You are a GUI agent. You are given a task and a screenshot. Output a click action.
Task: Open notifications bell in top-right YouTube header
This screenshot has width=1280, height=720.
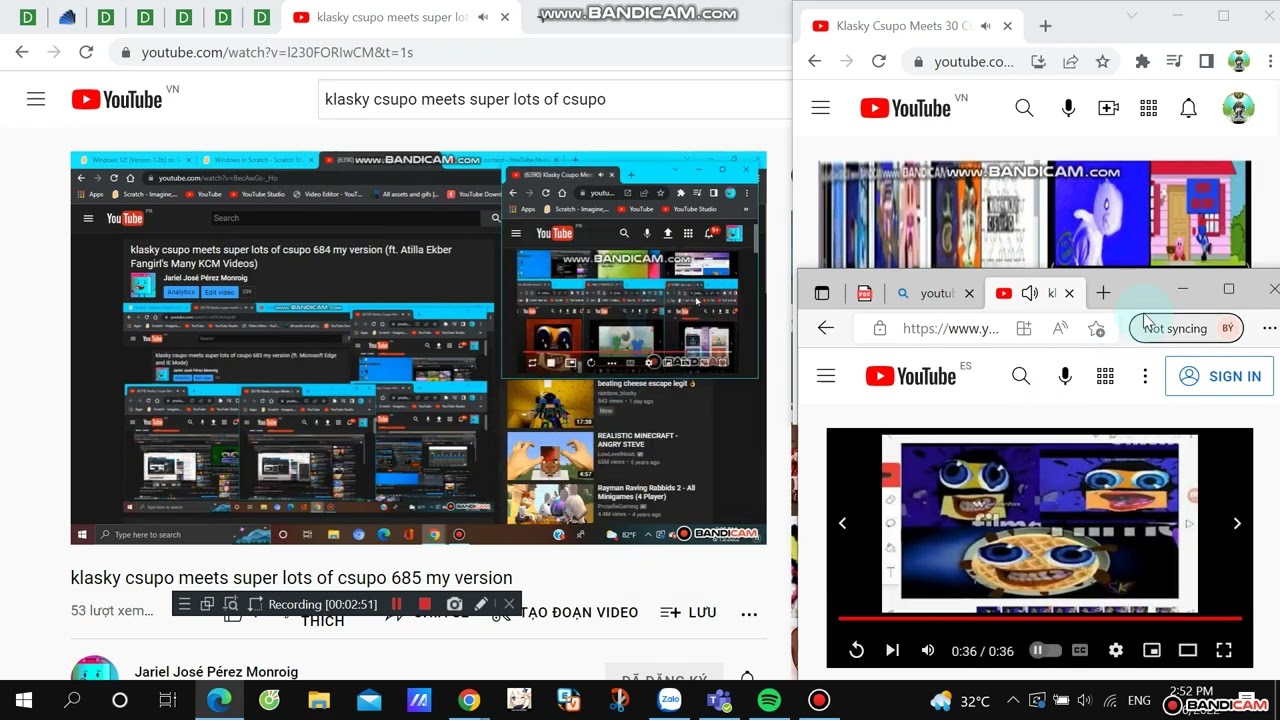(1188, 108)
